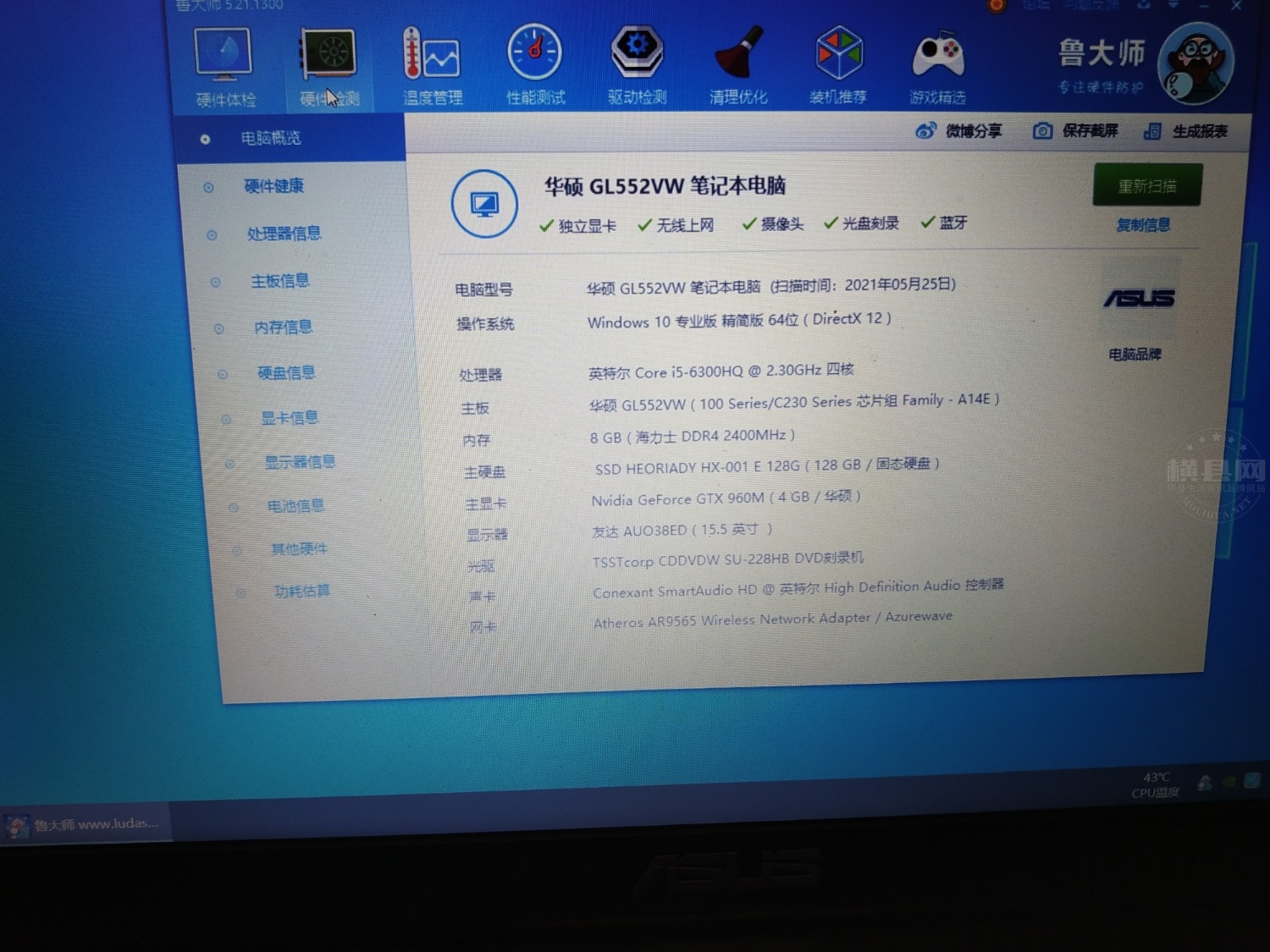Image resolution: width=1270 pixels, height=952 pixels.
Task: Click the 43°C CPU温度 tray readout
Action: click(1155, 784)
